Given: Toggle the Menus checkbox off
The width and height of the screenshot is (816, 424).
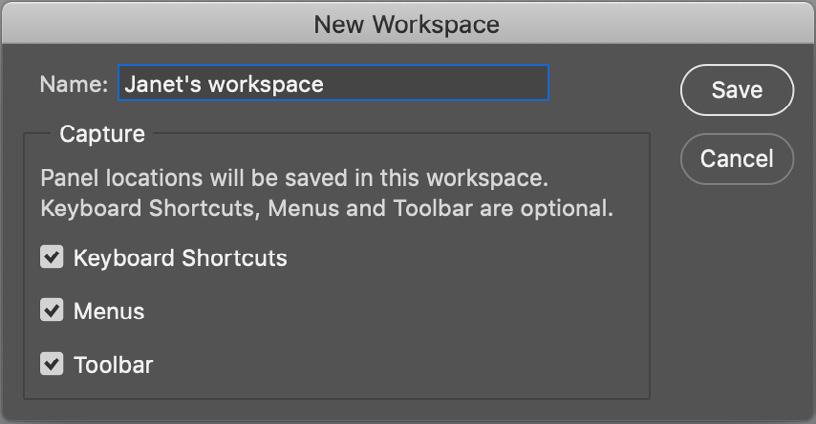Looking at the screenshot, I should pyautogui.click(x=52, y=310).
